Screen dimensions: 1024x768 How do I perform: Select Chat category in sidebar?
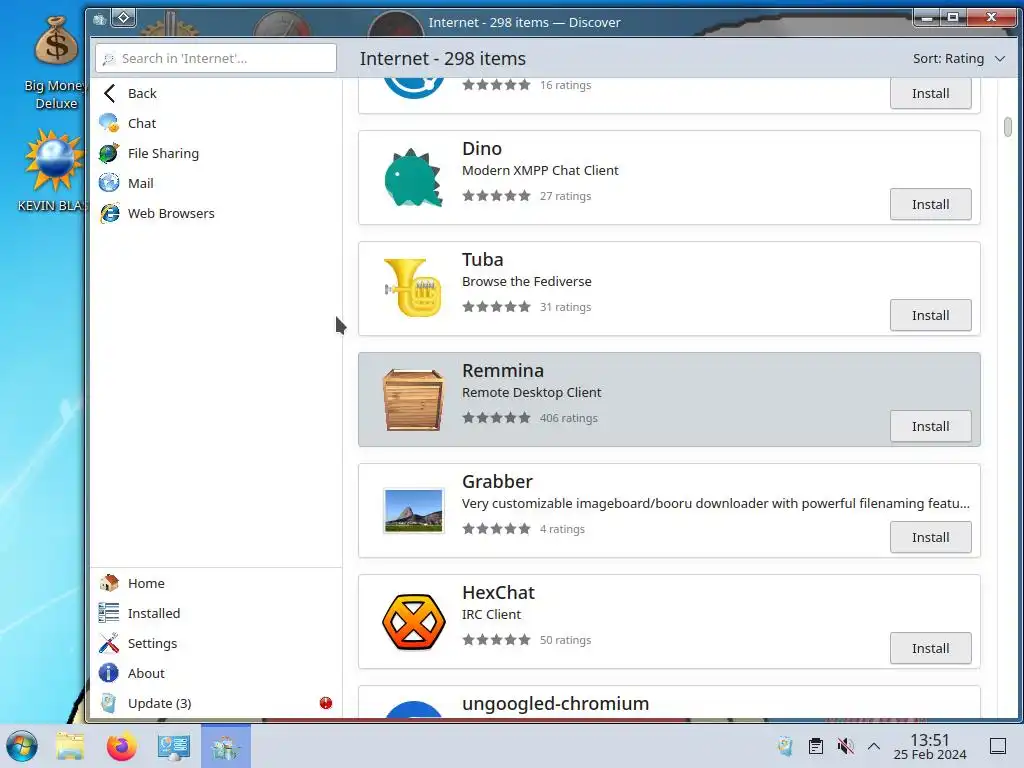tap(216, 123)
